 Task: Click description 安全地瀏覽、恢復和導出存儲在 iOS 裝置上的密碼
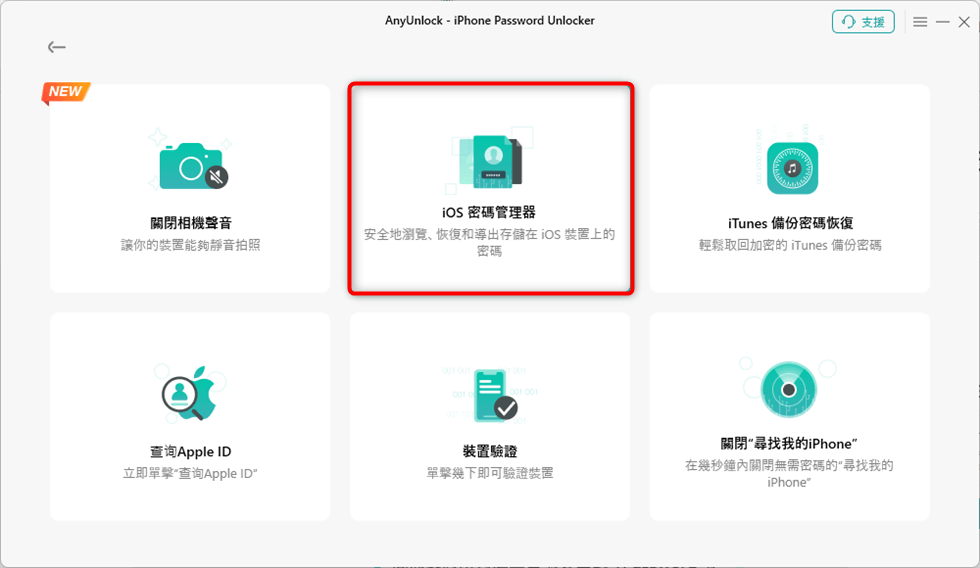pos(489,242)
